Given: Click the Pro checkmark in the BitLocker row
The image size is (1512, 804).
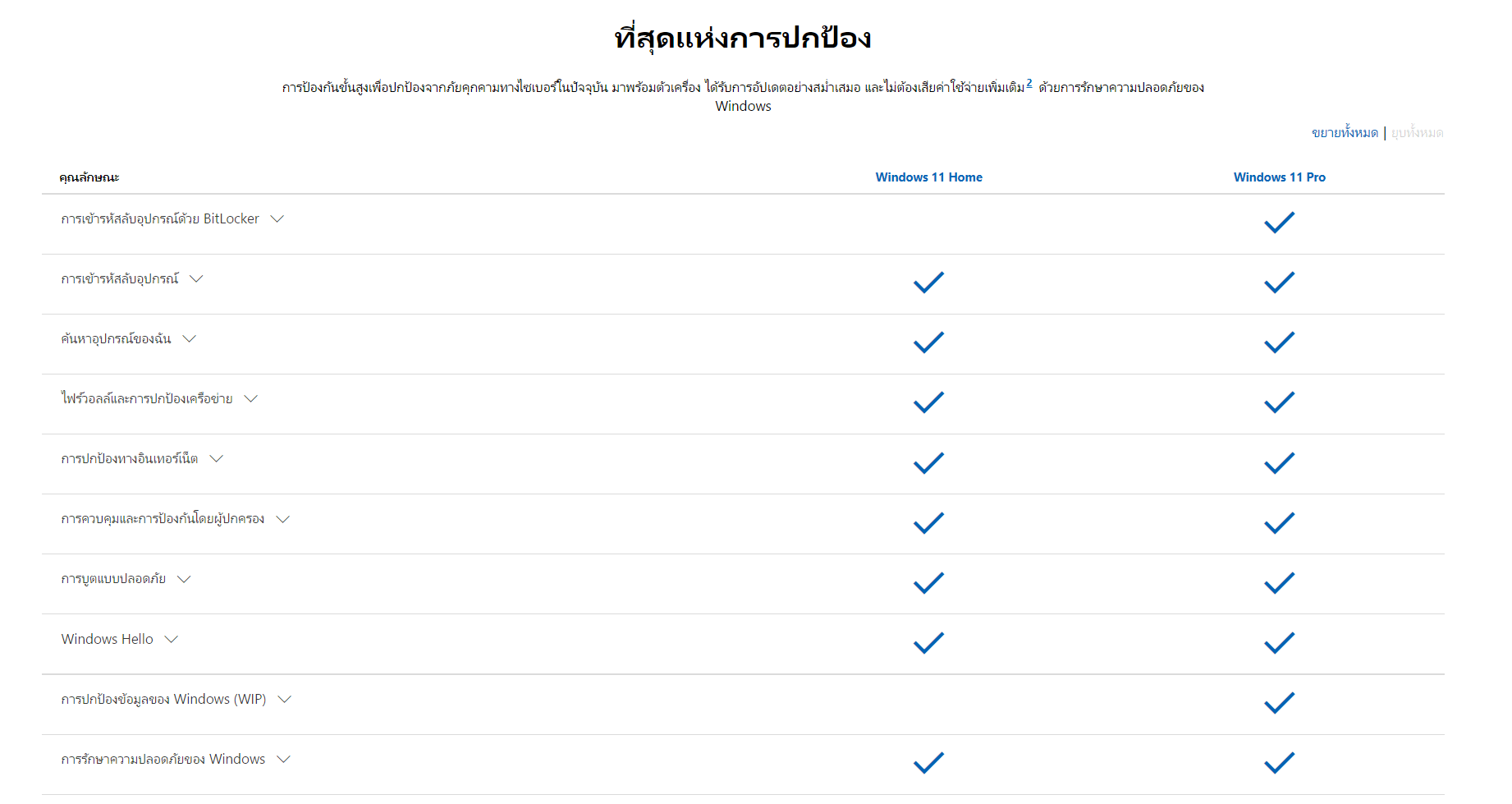Looking at the screenshot, I should [1279, 223].
